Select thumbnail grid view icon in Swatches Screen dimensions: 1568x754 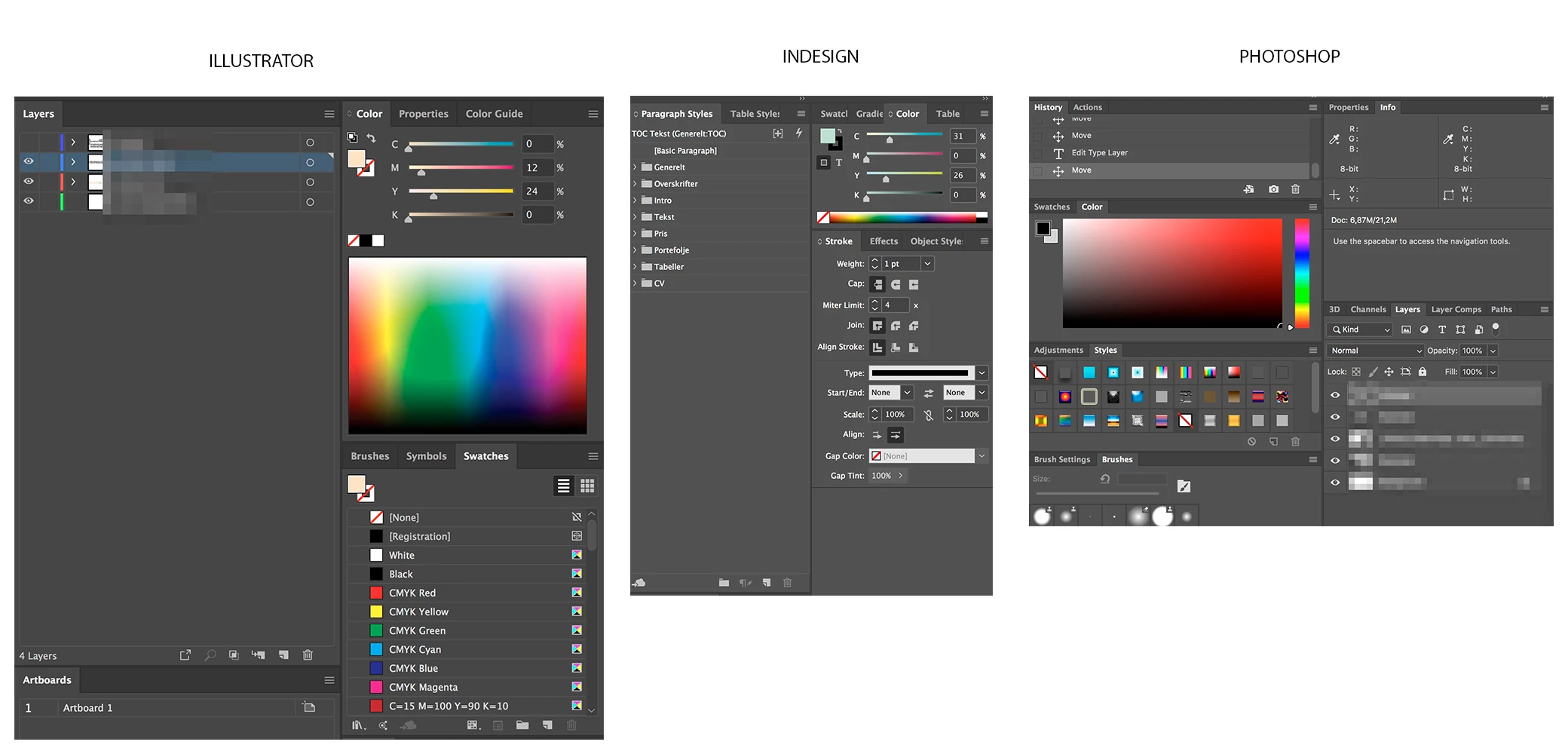point(587,486)
